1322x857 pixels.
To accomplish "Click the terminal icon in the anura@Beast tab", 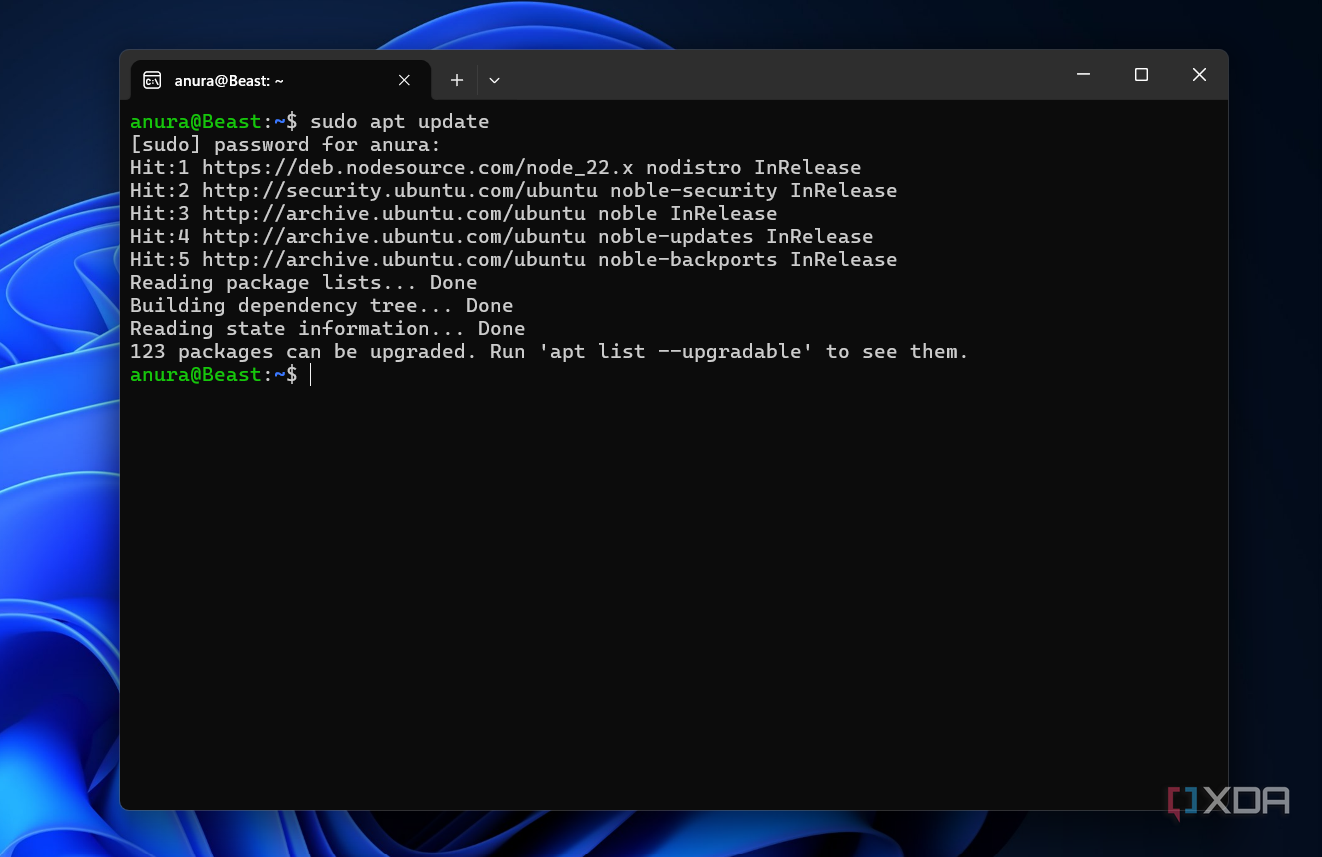I will [152, 80].
